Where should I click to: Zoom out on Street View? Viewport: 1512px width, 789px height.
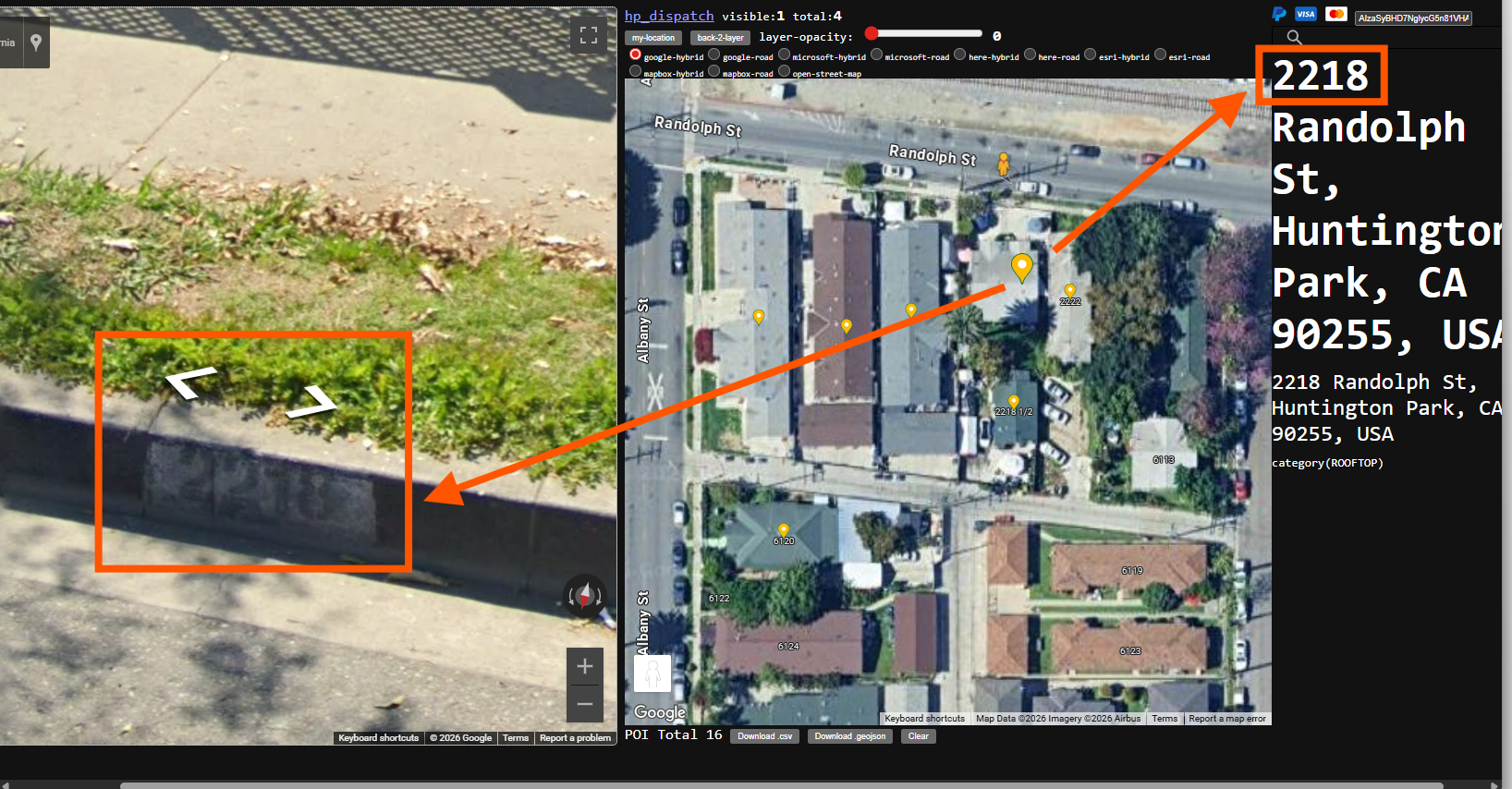[585, 704]
